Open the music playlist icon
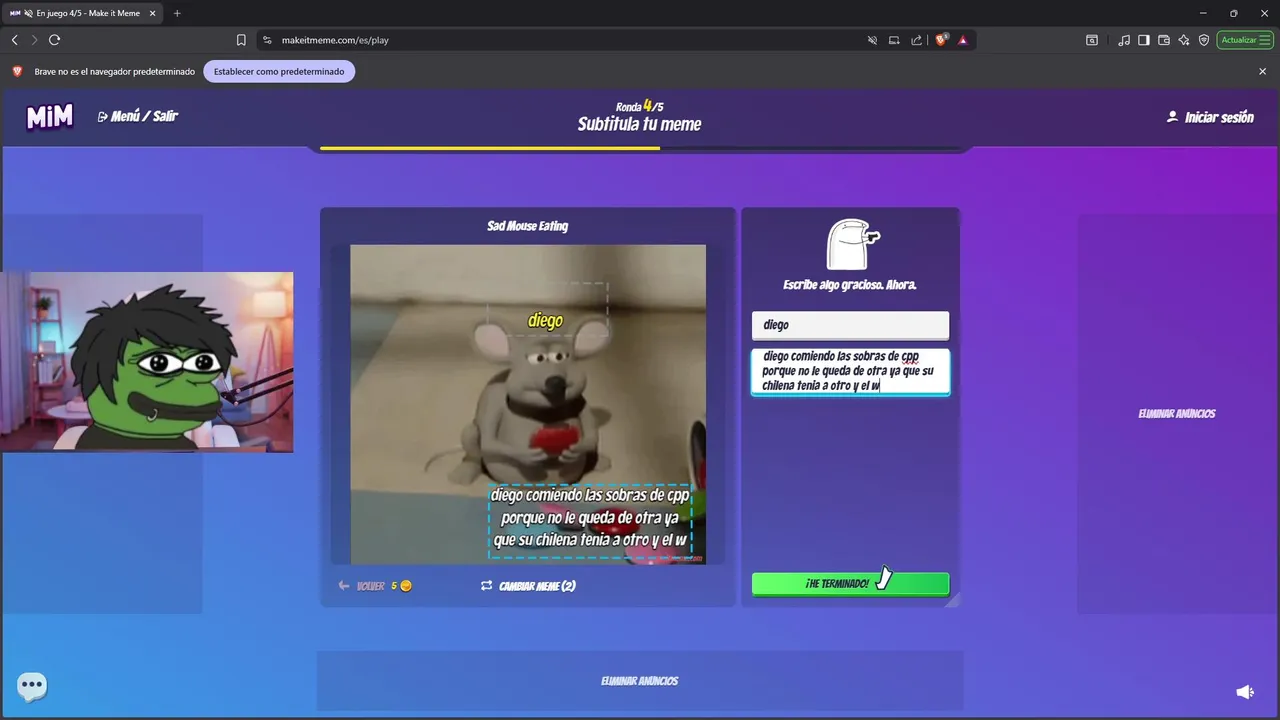 [x=1125, y=40]
